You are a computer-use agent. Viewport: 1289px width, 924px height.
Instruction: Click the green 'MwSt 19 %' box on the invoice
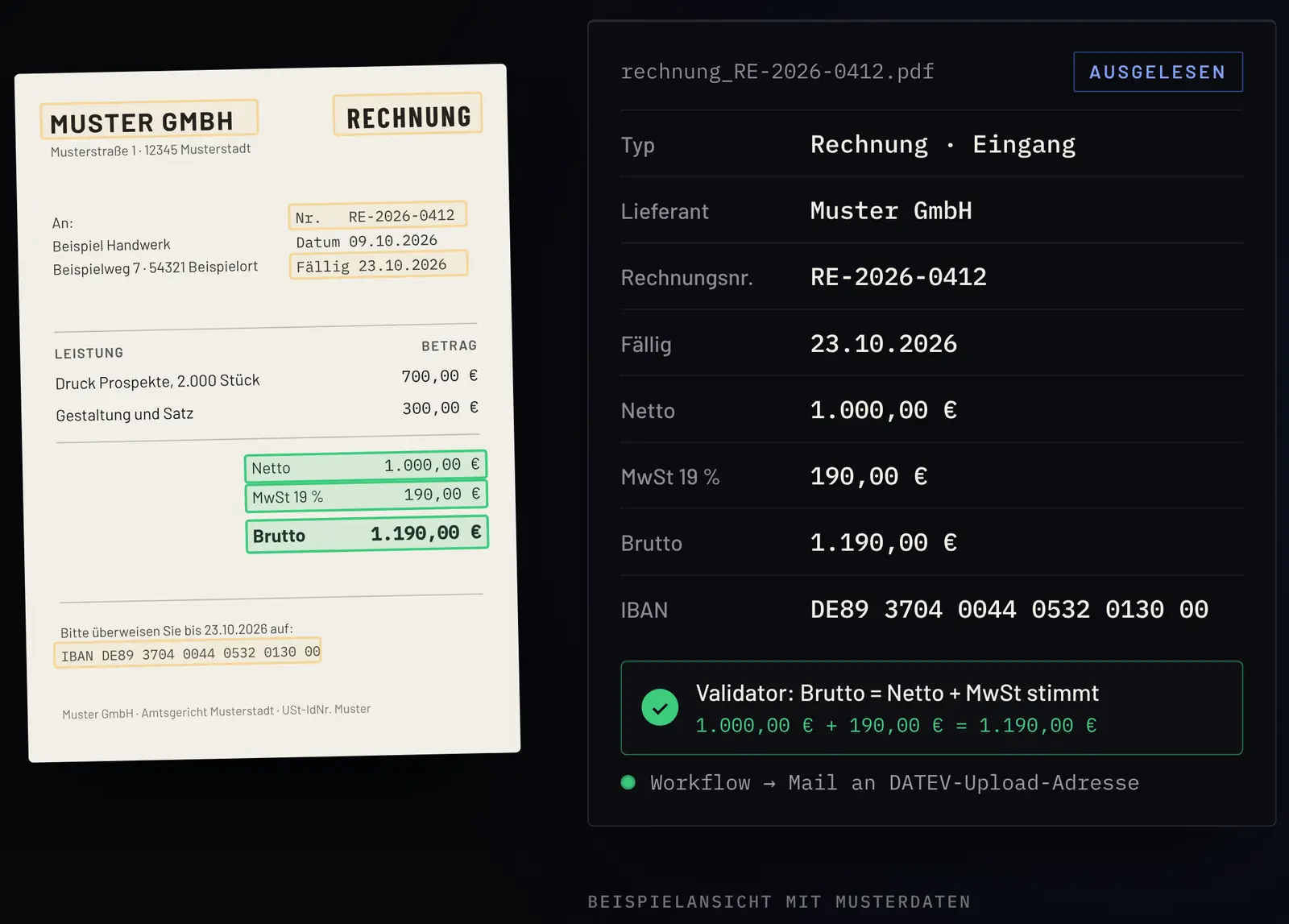(x=367, y=495)
